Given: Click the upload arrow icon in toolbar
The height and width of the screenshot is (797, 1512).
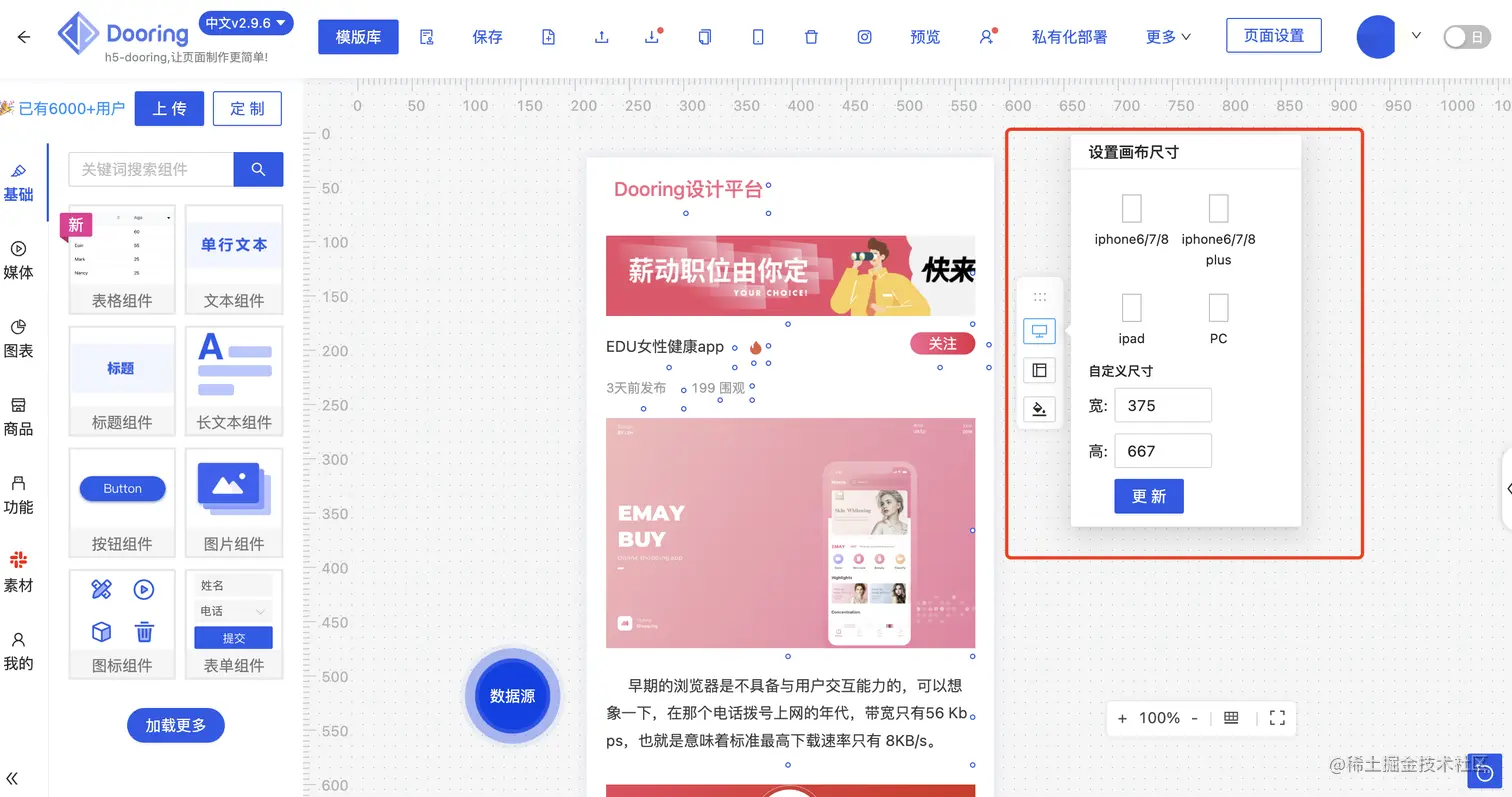Looking at the screenshot, I should point(602,37).
